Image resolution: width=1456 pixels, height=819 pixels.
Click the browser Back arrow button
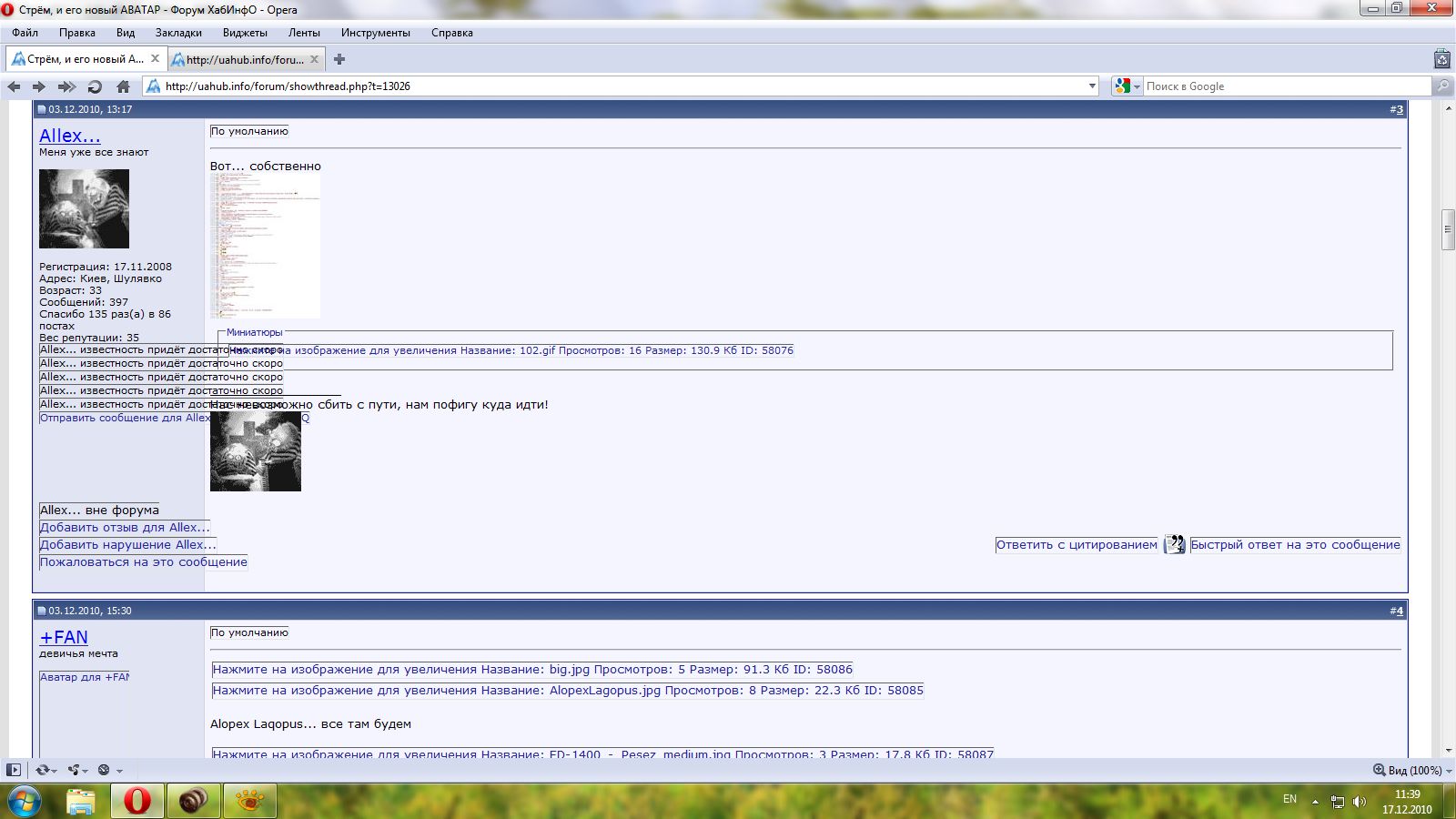(x=14, y=86)
